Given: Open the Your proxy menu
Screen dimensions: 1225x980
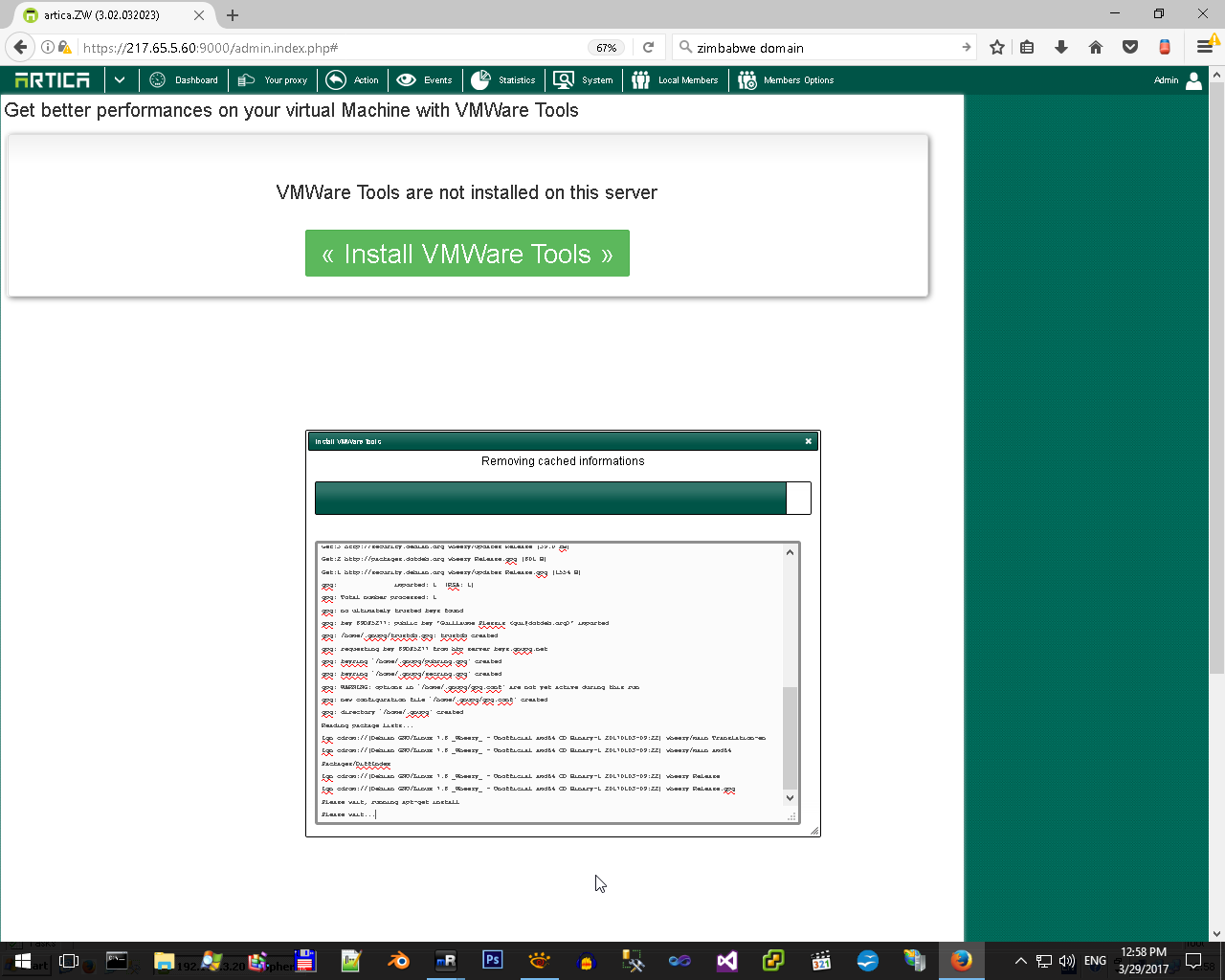Looking at the screenshot, I should tap(273, 80).
